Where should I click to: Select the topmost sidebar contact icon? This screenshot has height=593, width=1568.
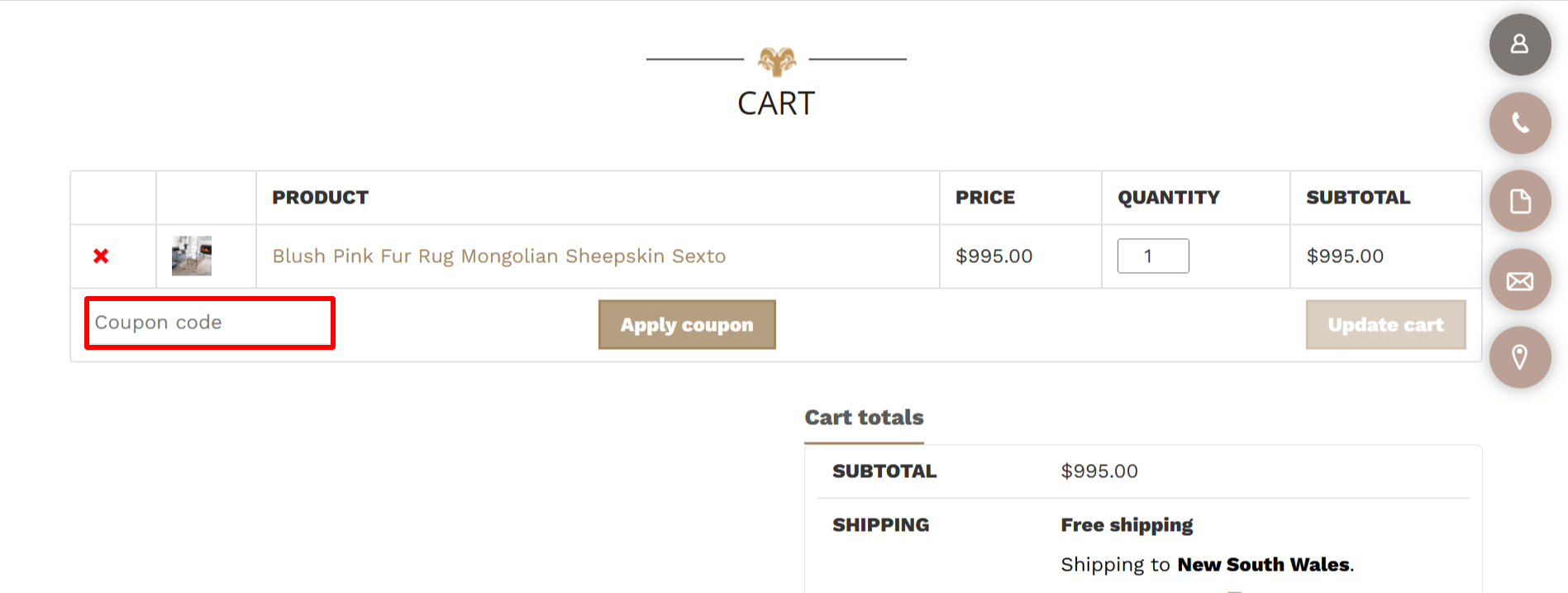(x=1519, y=45)
